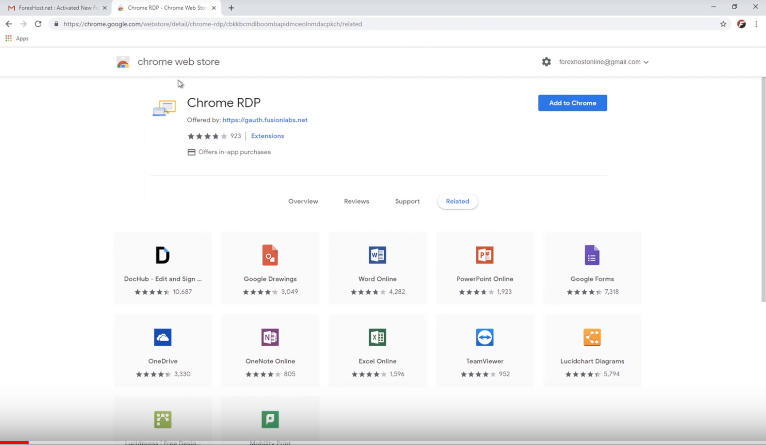
Task: Click the DocHub - Edit and Sign title
Action: click(163, 279)
